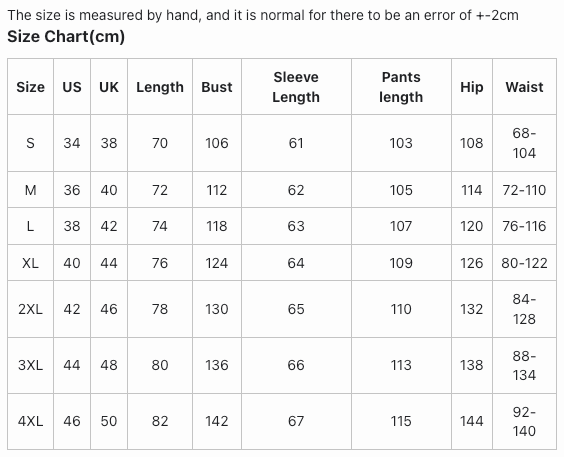Screen dimensions: 564x457
Task: Click the Bust column header
Action: 217,87
